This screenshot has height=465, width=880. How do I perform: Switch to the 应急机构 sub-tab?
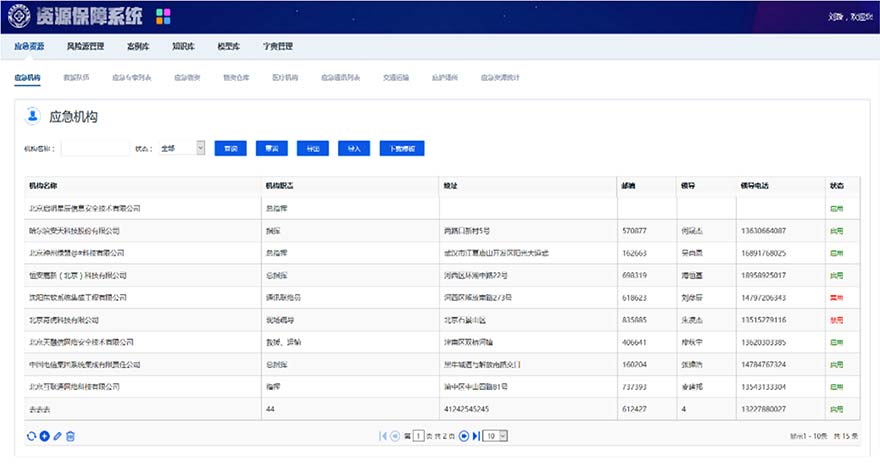point(28,77)
